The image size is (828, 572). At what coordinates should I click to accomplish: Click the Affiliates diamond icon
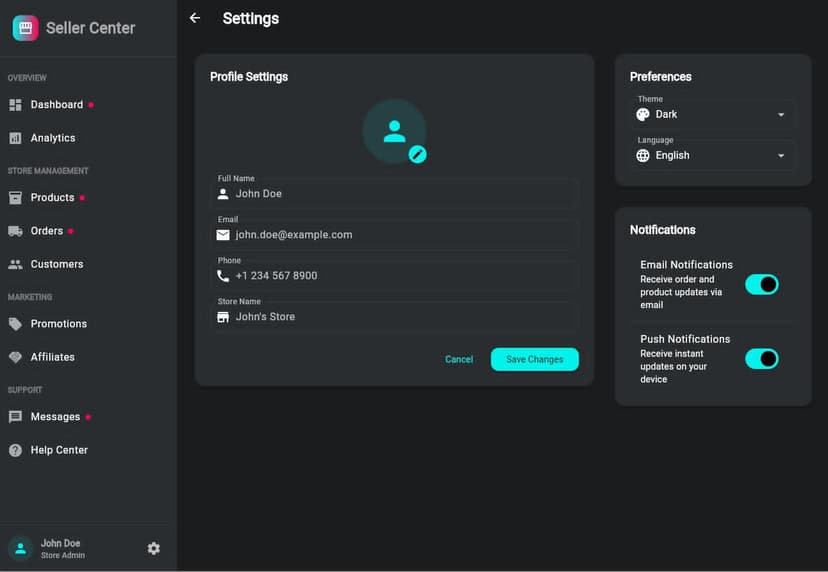tap(15, 357)
